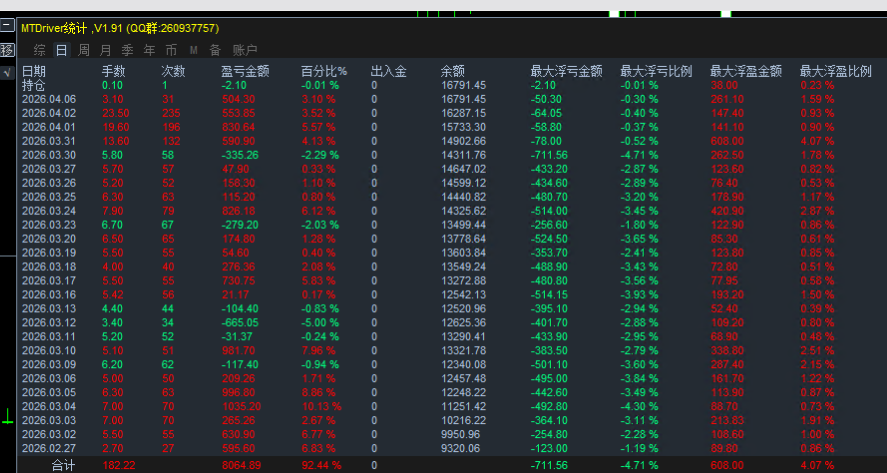Click the 盈亏金额 column header
Viewport: 887px width, 473px height.
tap(245, 71)
